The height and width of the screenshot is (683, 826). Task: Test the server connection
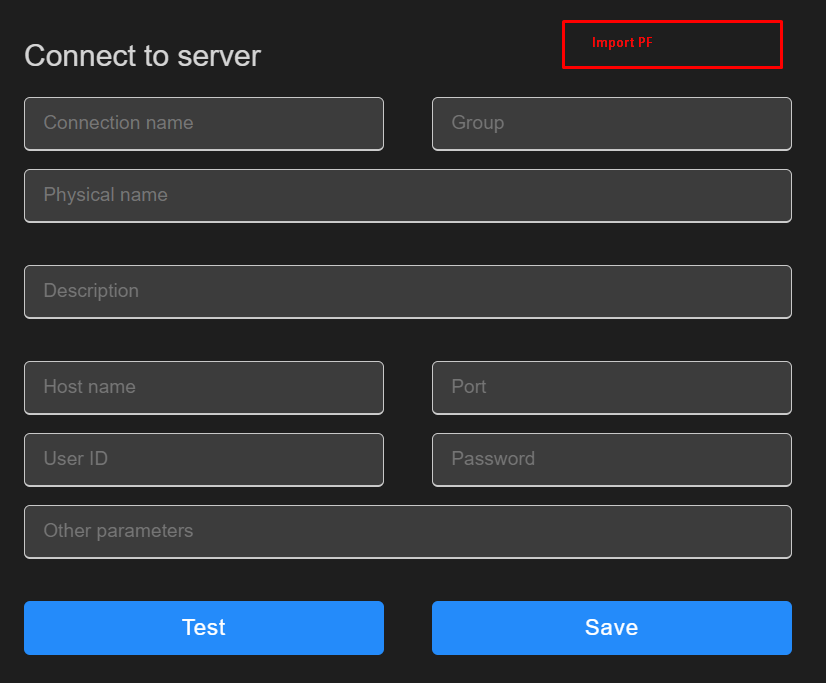pyautogui.click(x=204, y=628)
